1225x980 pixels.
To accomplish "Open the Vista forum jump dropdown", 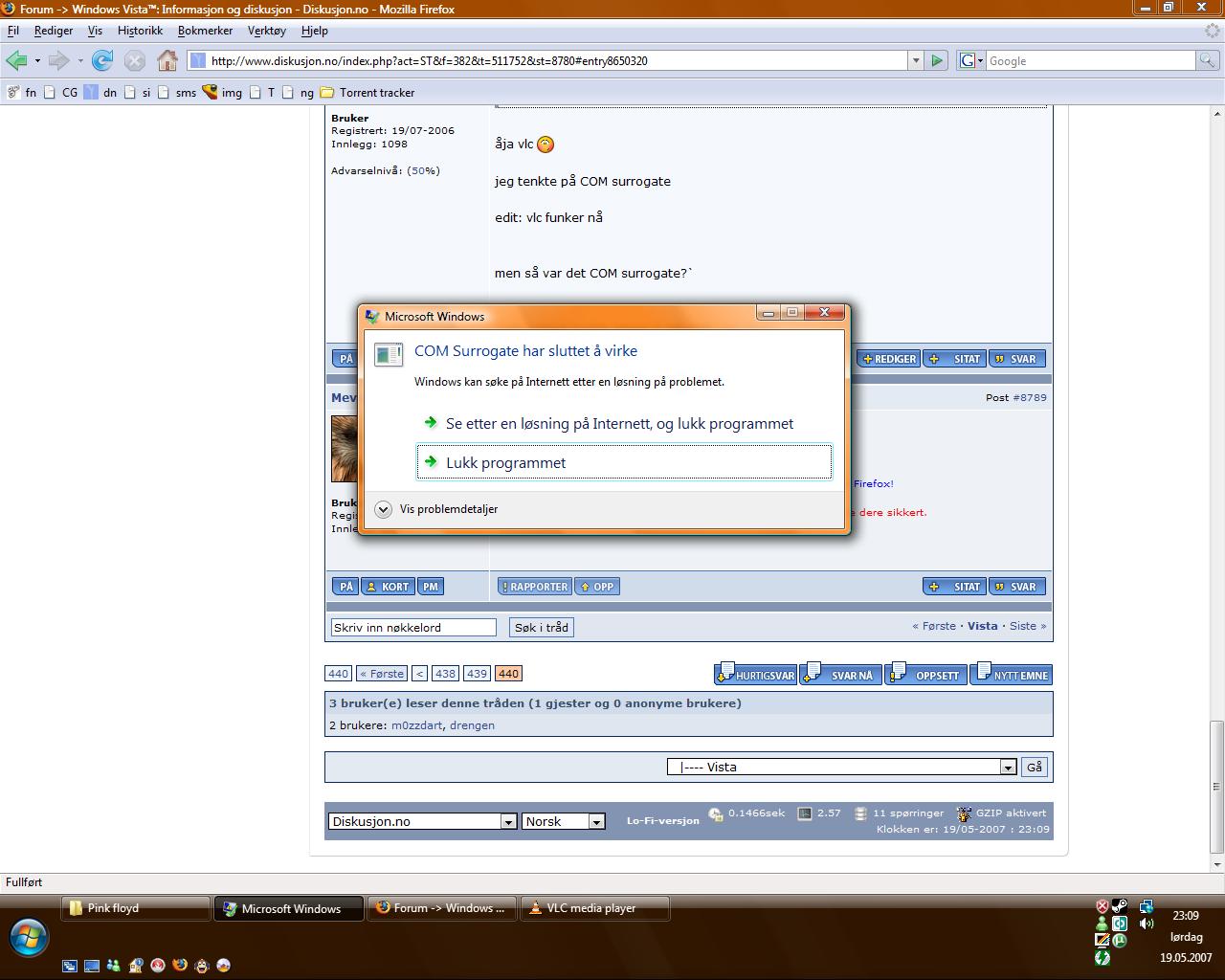I will (1008, 768).
